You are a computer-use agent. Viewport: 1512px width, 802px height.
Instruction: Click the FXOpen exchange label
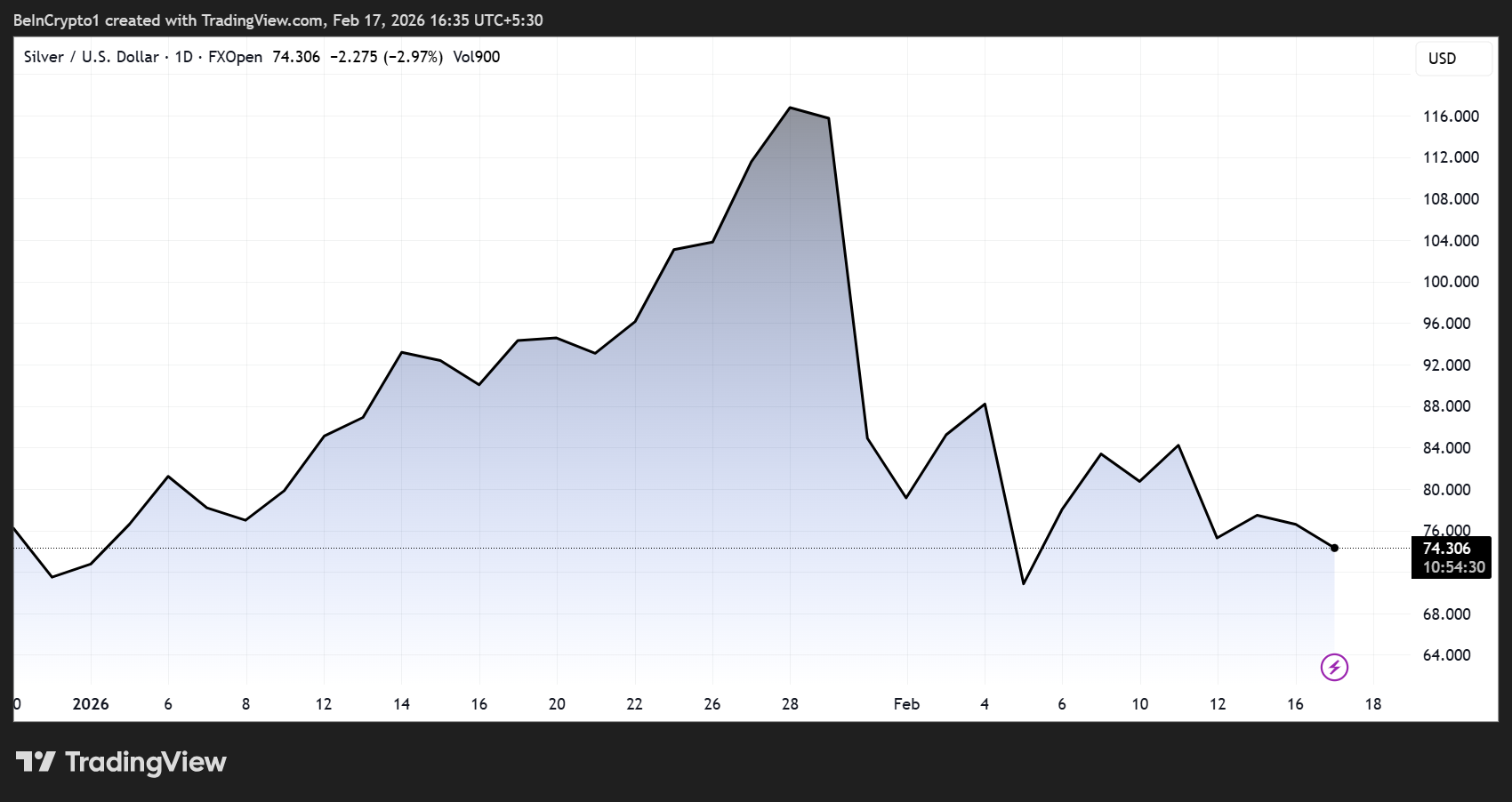point(233,56)
